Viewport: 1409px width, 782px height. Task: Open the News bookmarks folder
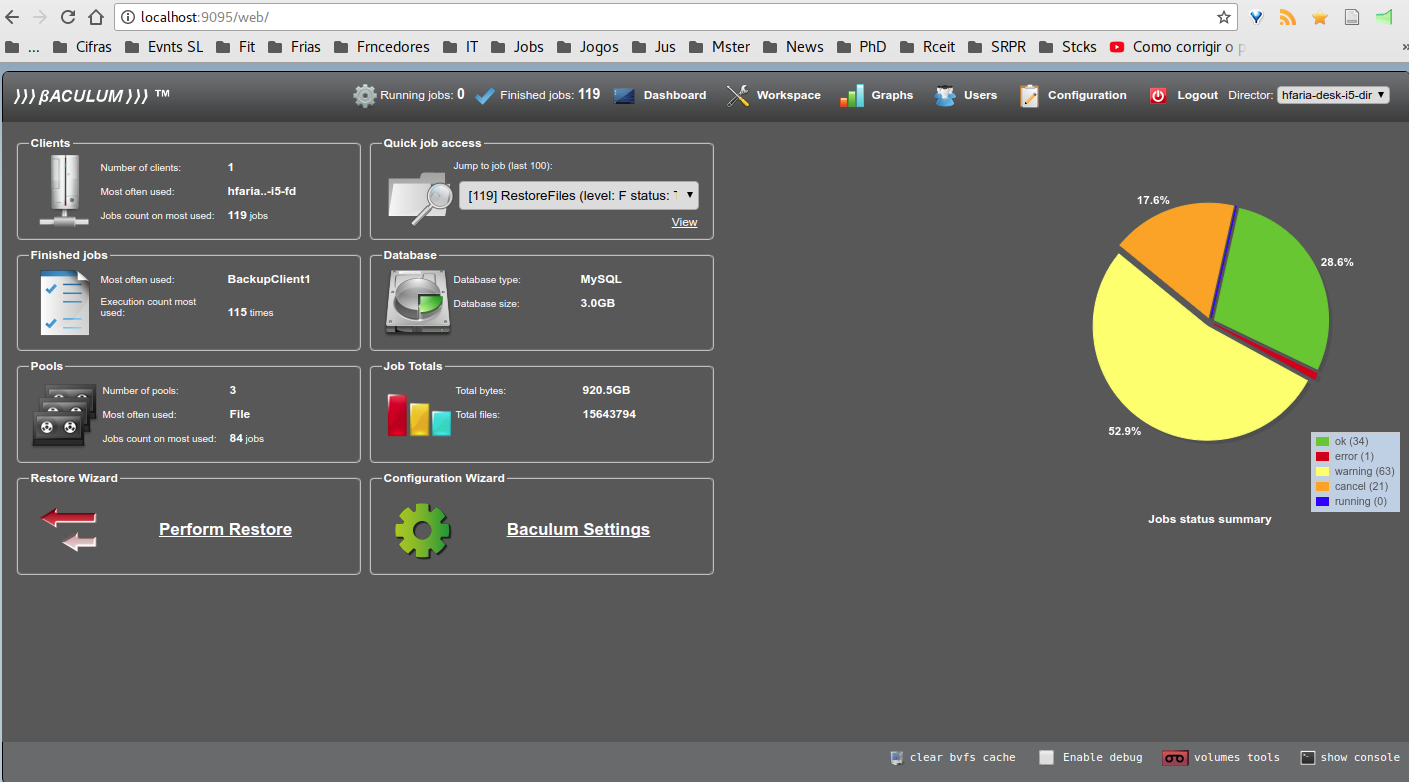tap(794, 47)
